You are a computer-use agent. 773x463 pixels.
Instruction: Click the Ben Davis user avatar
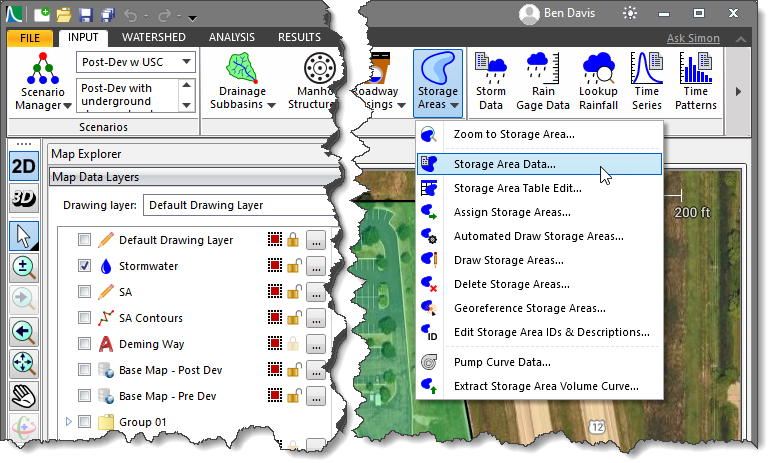pyautogui.click(x=529, y=14)
